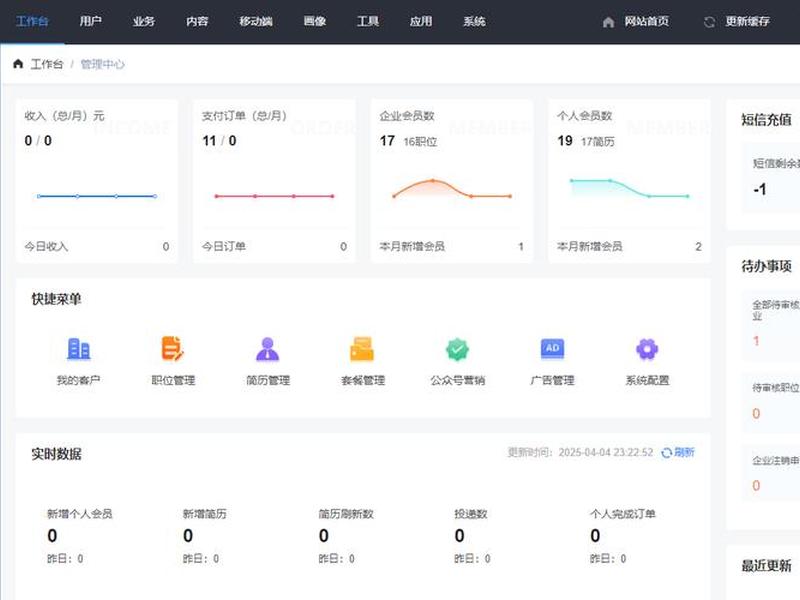Open the 应用 top menu
Image resolution: width=800 pixels, height=600 pixels.
tap(421, 21)
